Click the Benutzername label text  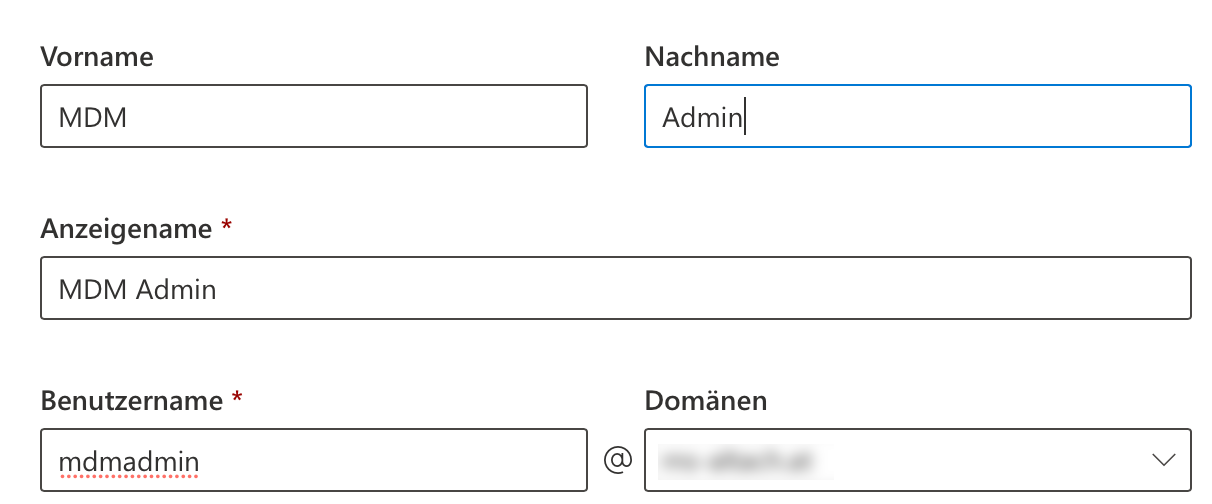(131, 401)
